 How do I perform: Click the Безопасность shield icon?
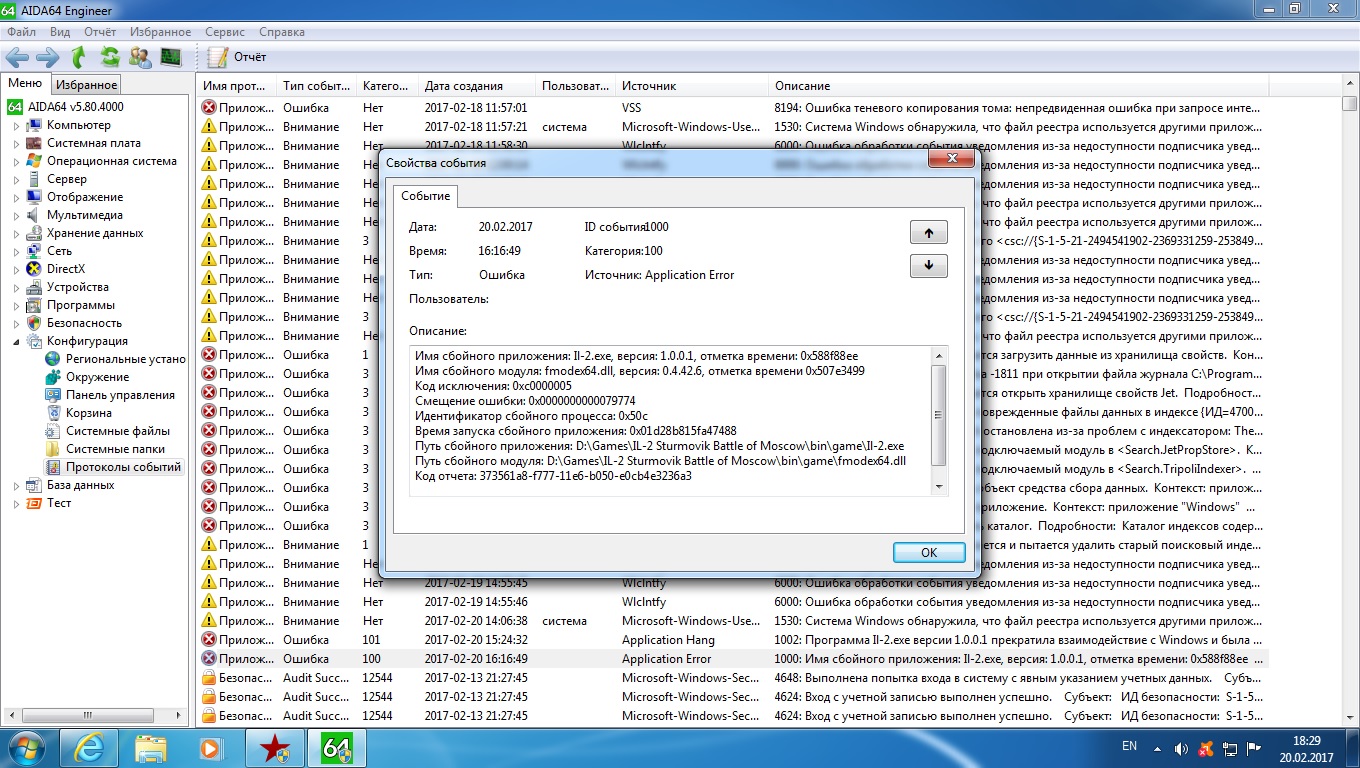[x=34, y=323]
